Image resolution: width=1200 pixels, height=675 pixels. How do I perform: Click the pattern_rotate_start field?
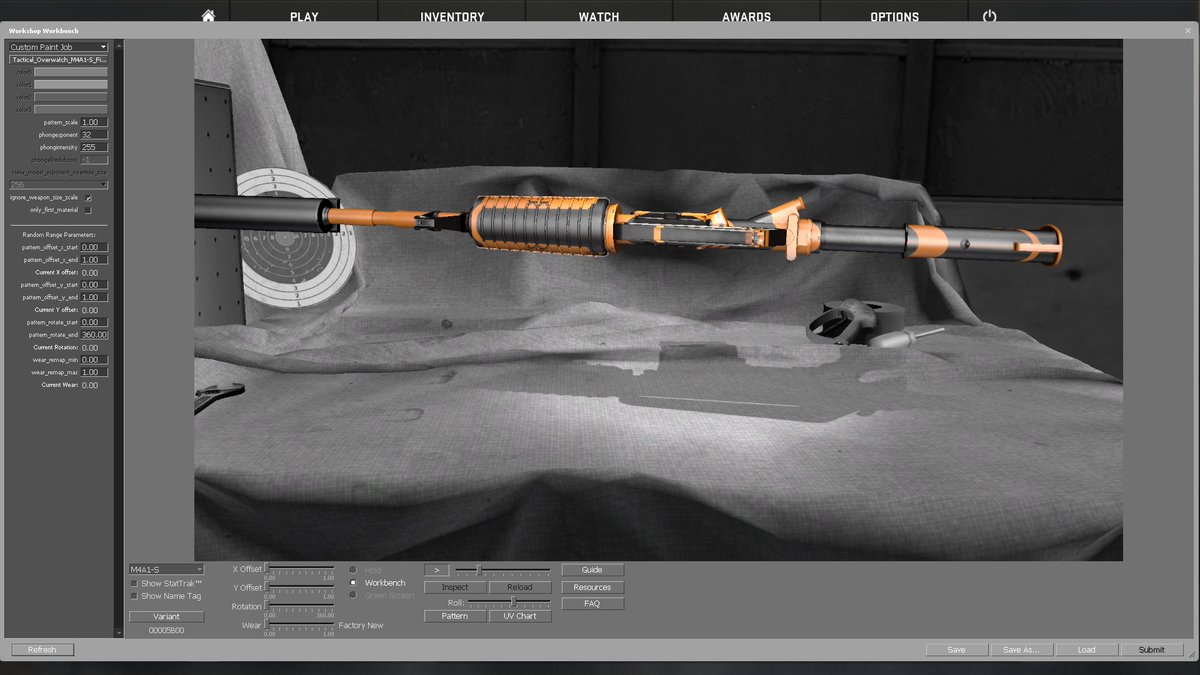[x=94, y=322]
